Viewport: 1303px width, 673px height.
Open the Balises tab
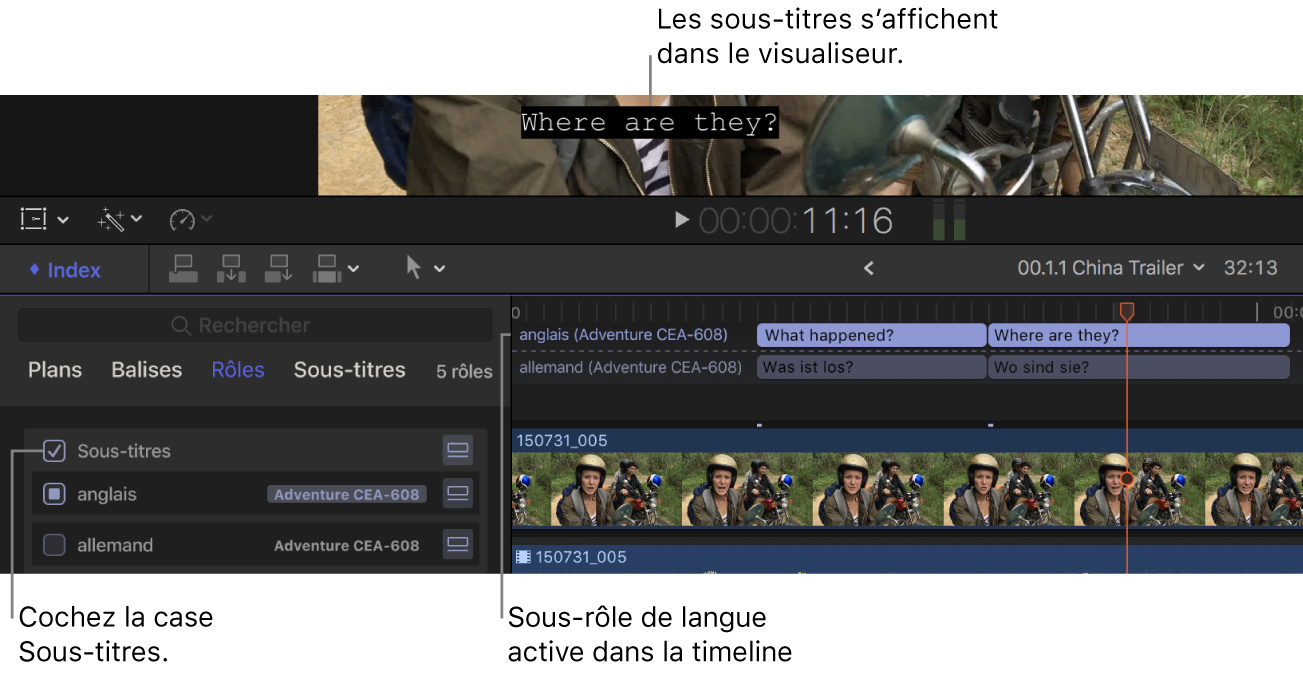[146, 370]
